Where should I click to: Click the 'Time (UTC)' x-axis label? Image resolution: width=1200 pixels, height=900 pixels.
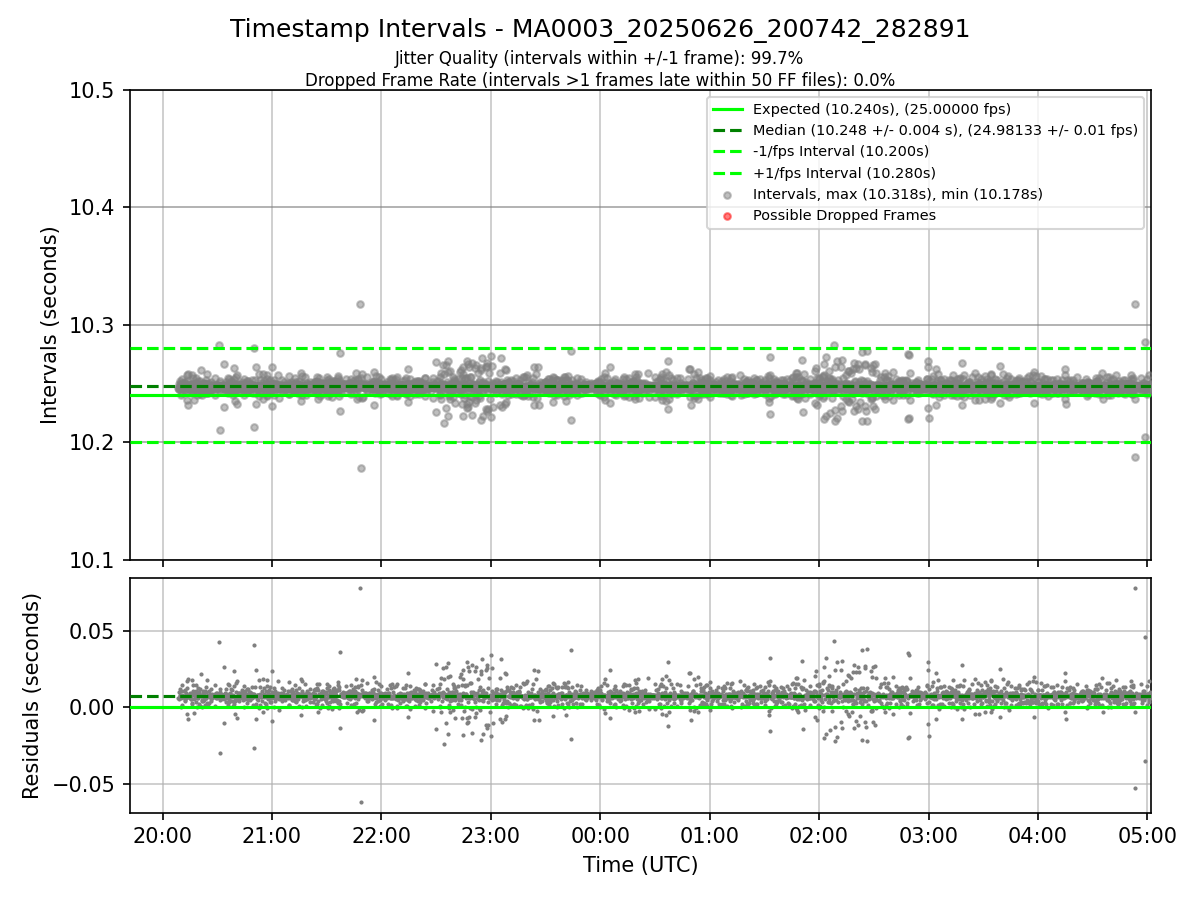point(640,864)
